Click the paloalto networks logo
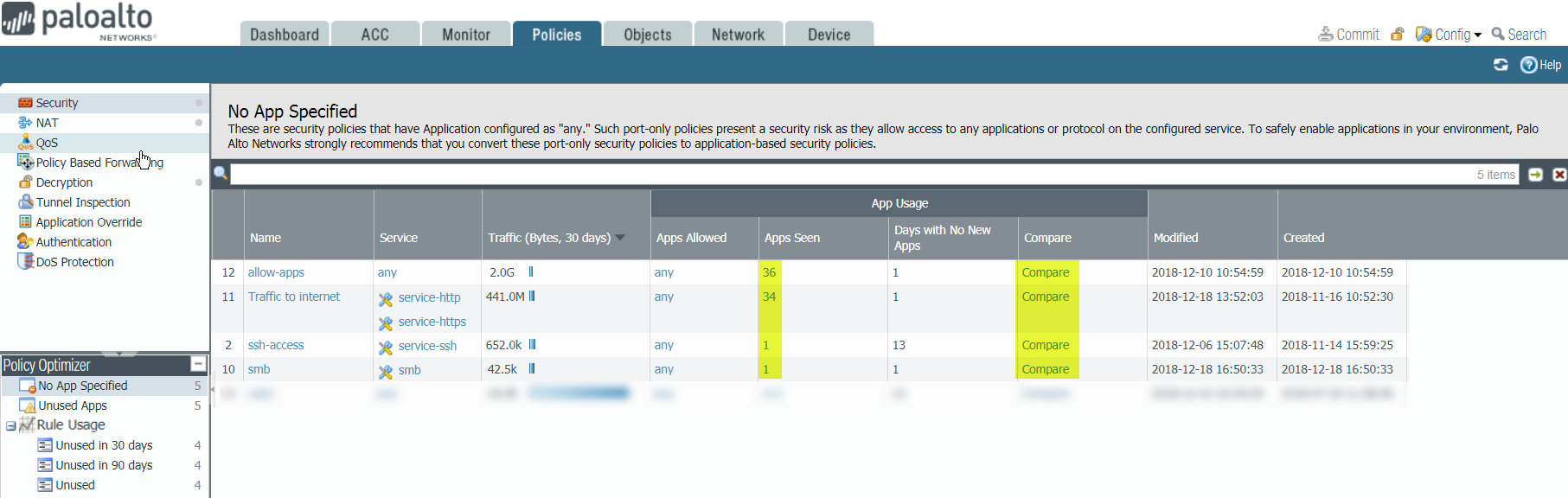Image resolution: width=1568 pixels, height=498 pixels. click(x=80, y=22)
